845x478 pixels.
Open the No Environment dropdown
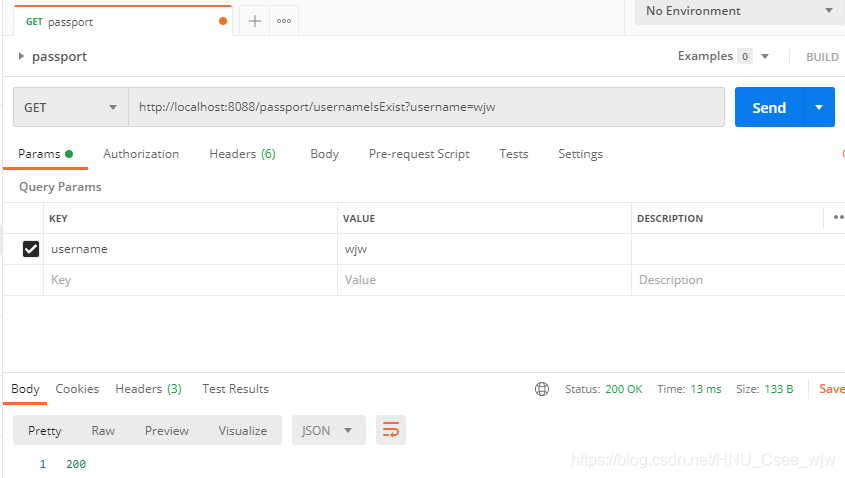click(x=738, y=11)
